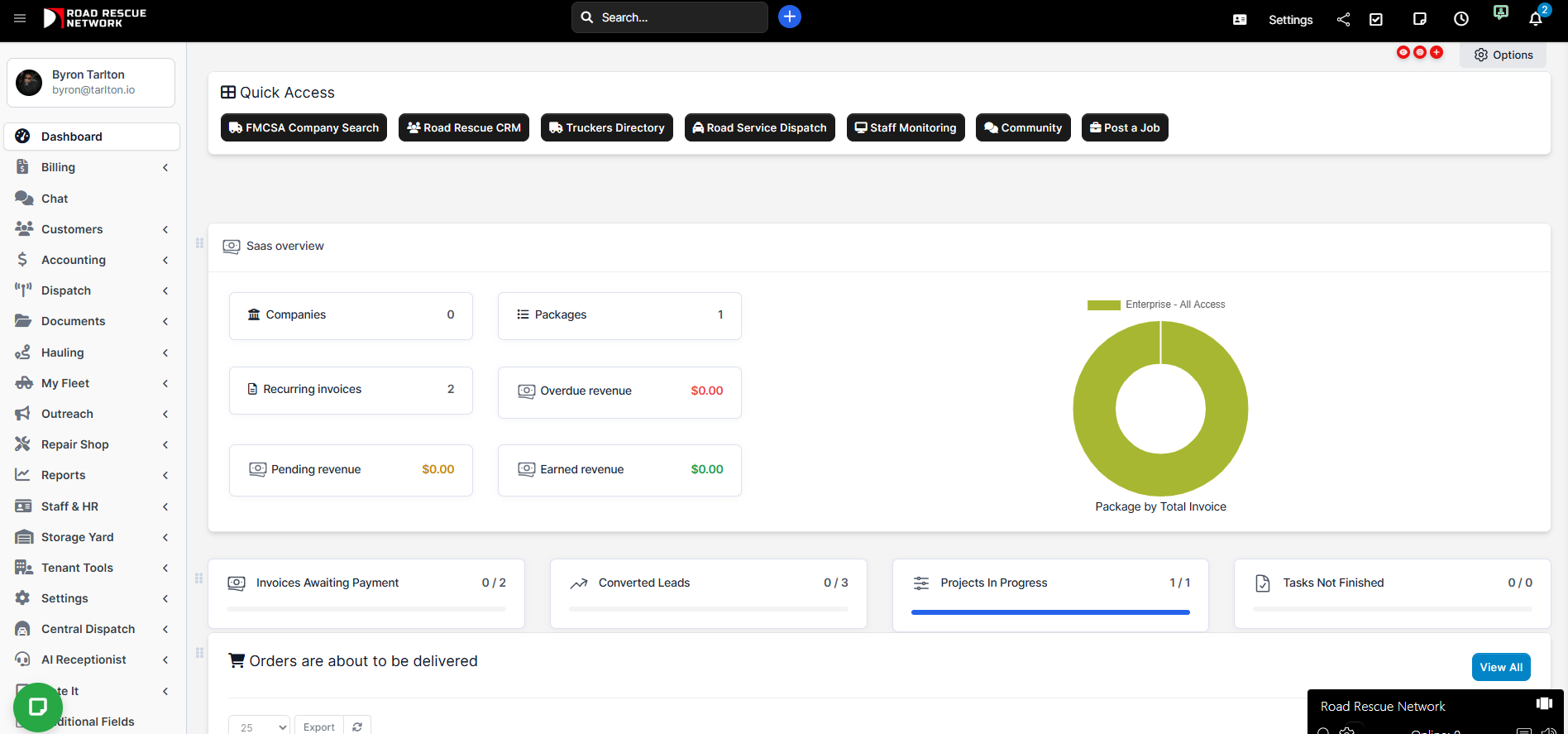Click the Enterprise - All Access legend swatch
The width and height of the screenshot is (1568, 734).
(x=1104, y=305)
